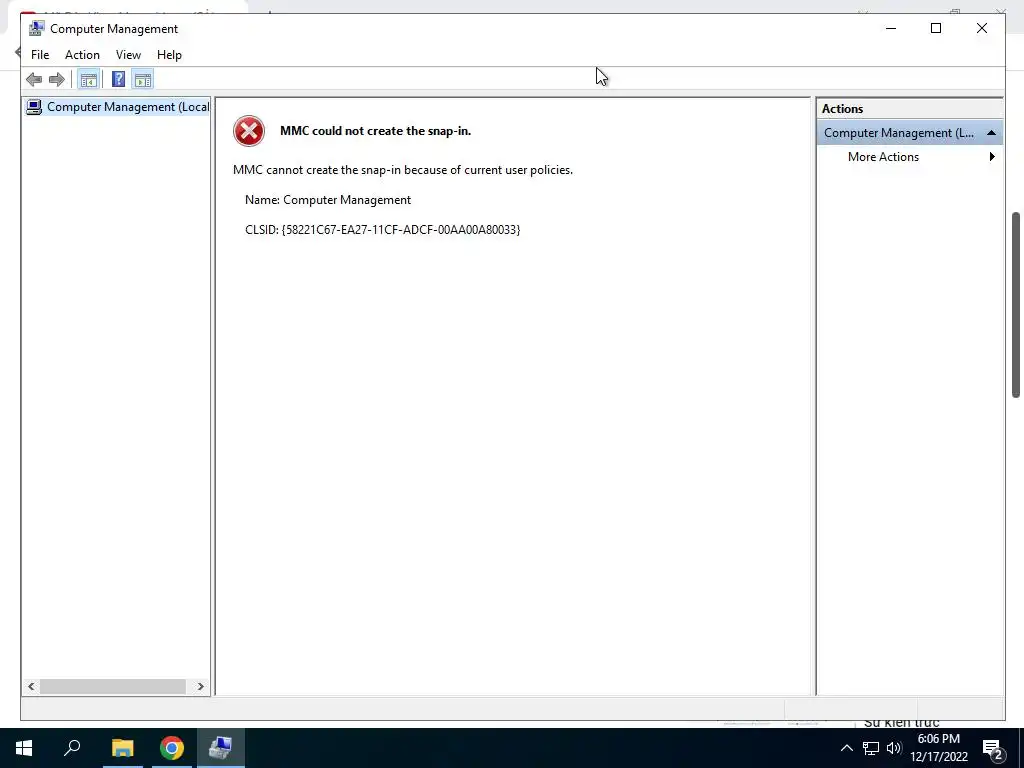Toggle Show/Hide Console Tree icon

(88, 80)
